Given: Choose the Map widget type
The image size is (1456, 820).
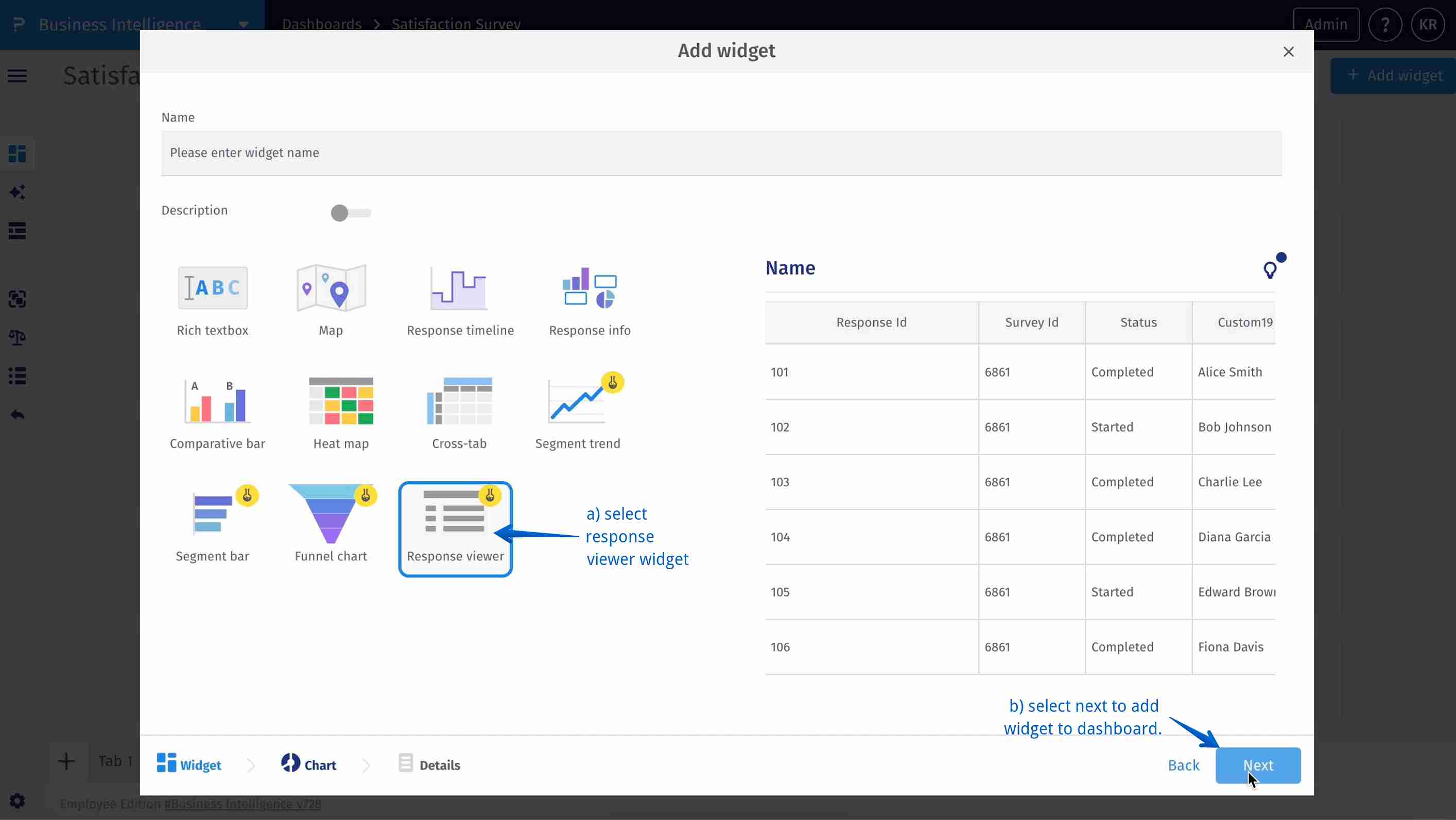Looking at the screenshot, I should tap(331, 288).
